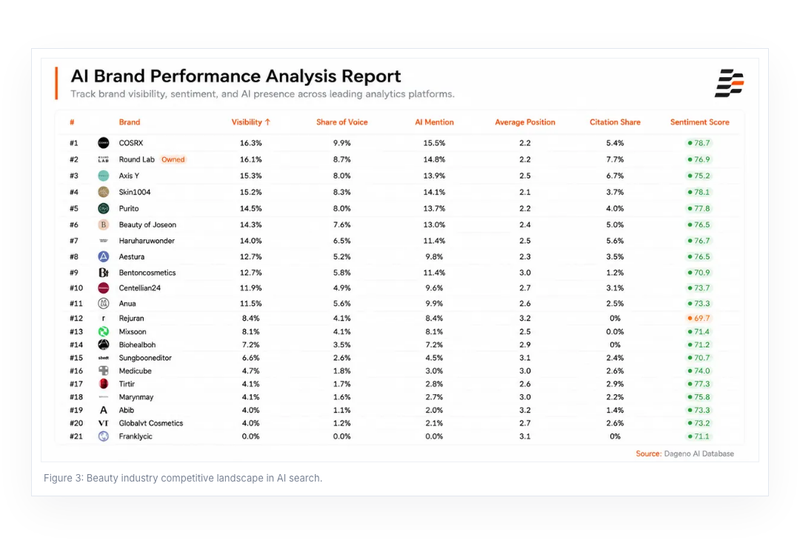Select the Share of Voice column header
This screenshot has width=800, height=546.
[342, 122]
